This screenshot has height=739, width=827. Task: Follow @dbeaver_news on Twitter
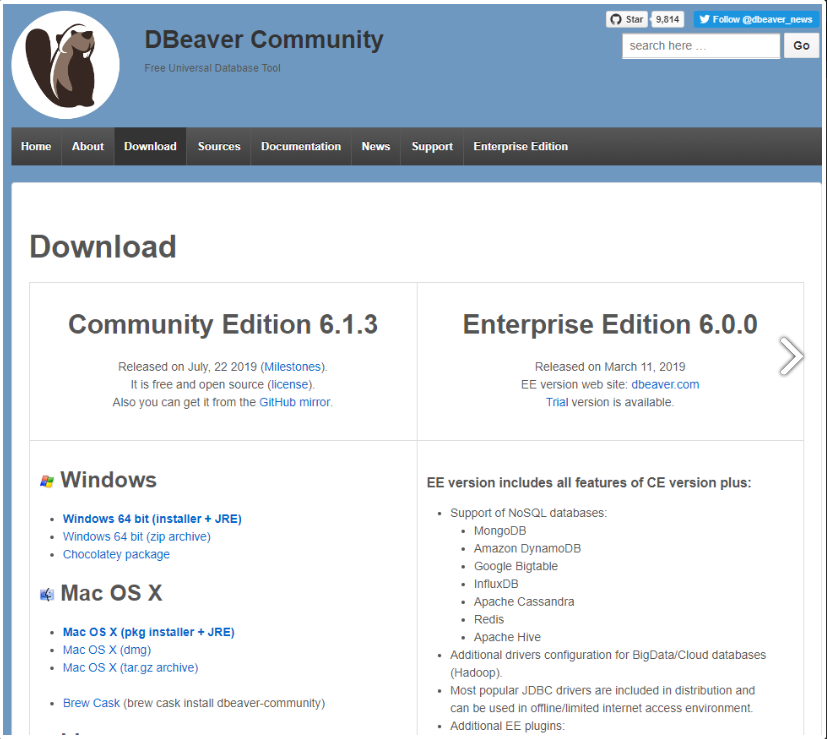coord(755,20)
